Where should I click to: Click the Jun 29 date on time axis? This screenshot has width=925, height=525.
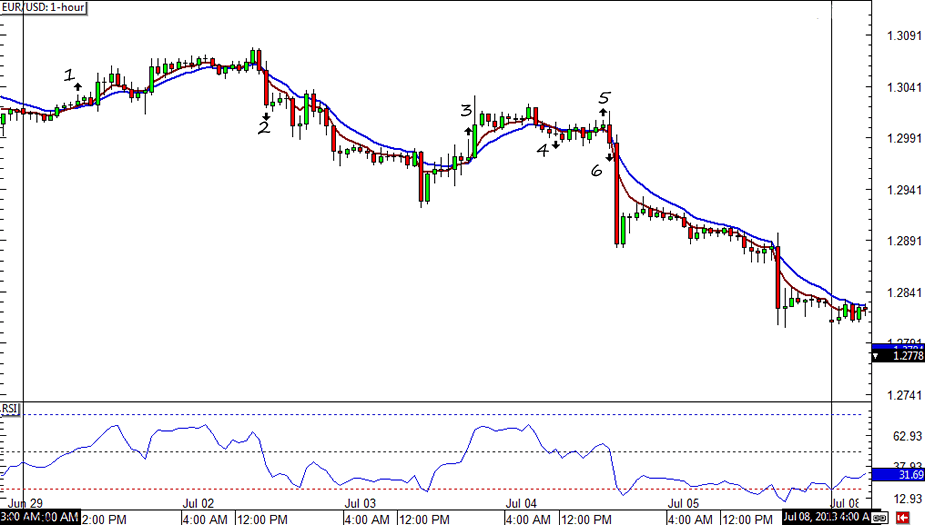(25, 504)
